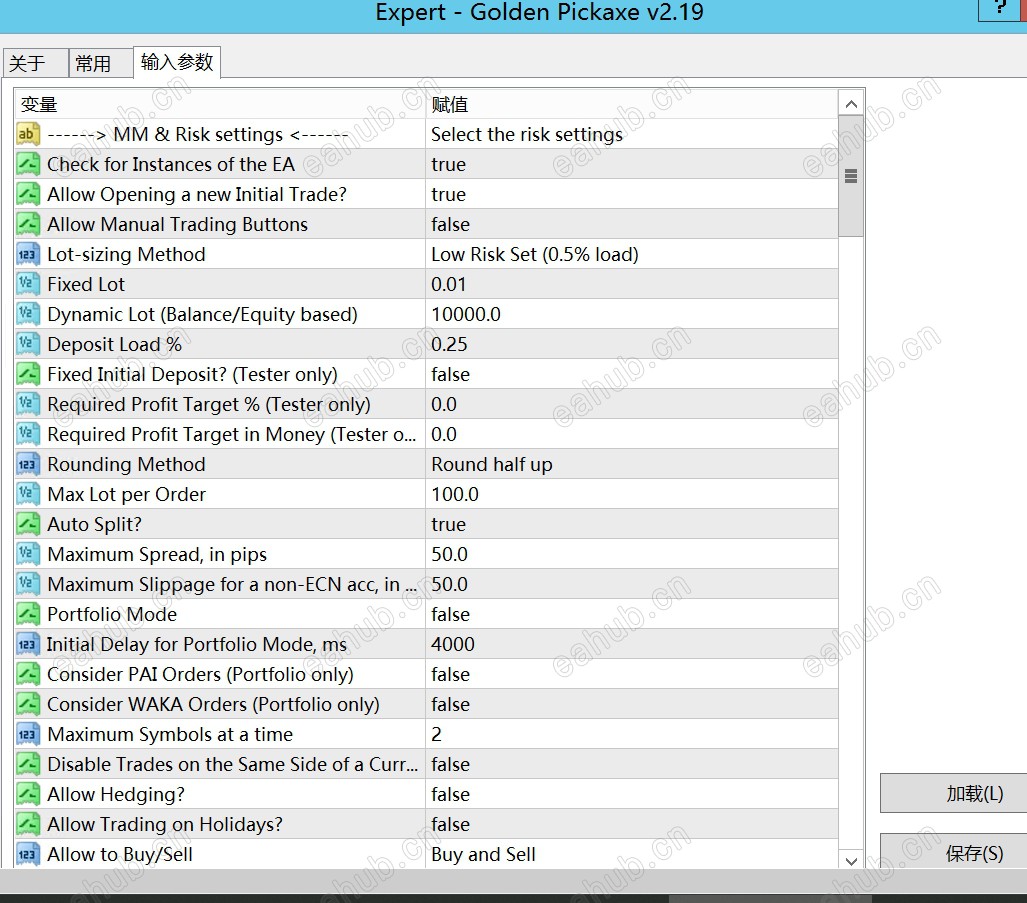This screenshot has width=1027, height=903.
Task: Click the icon beside Dynamic Lot (Balance/Equity based)
Action: coord(28,314)
